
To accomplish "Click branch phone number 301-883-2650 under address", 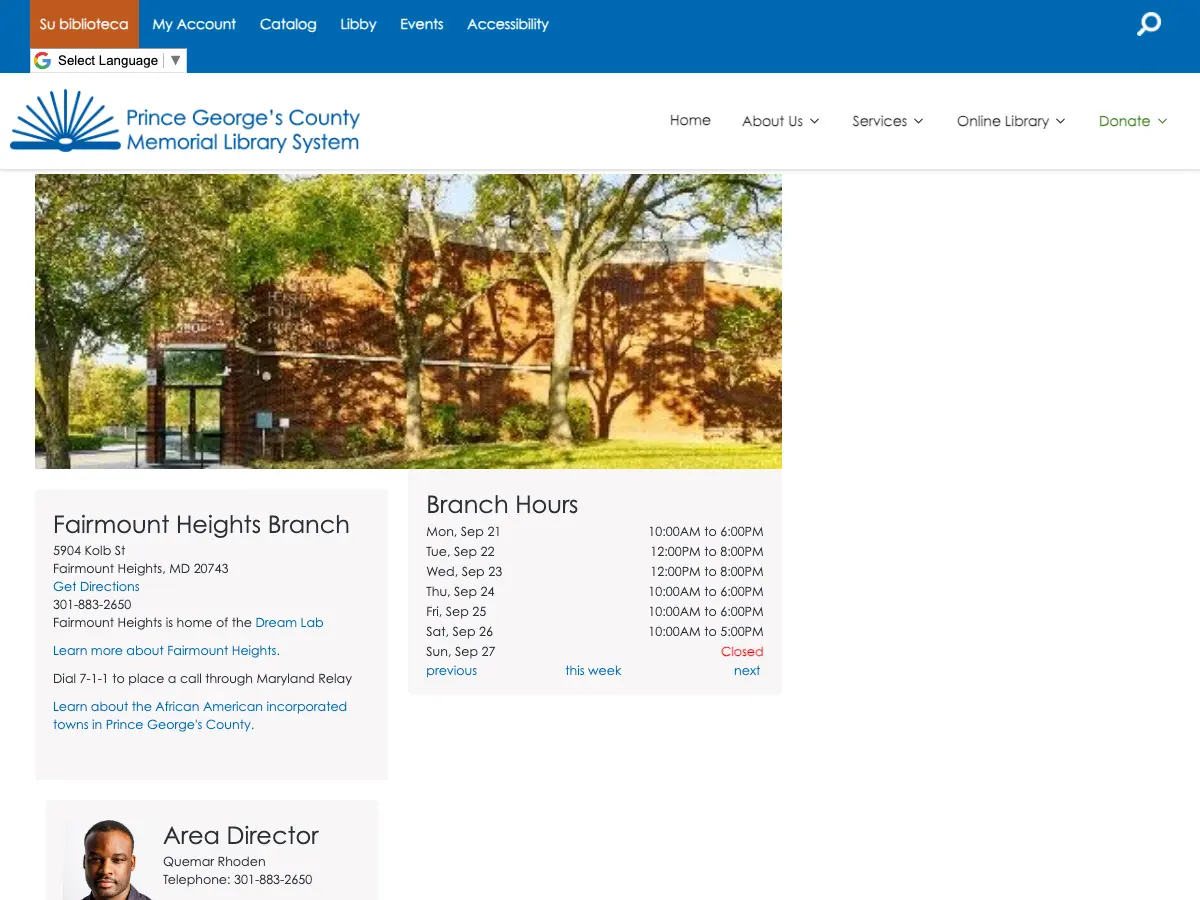I will [x=92, y=605].
